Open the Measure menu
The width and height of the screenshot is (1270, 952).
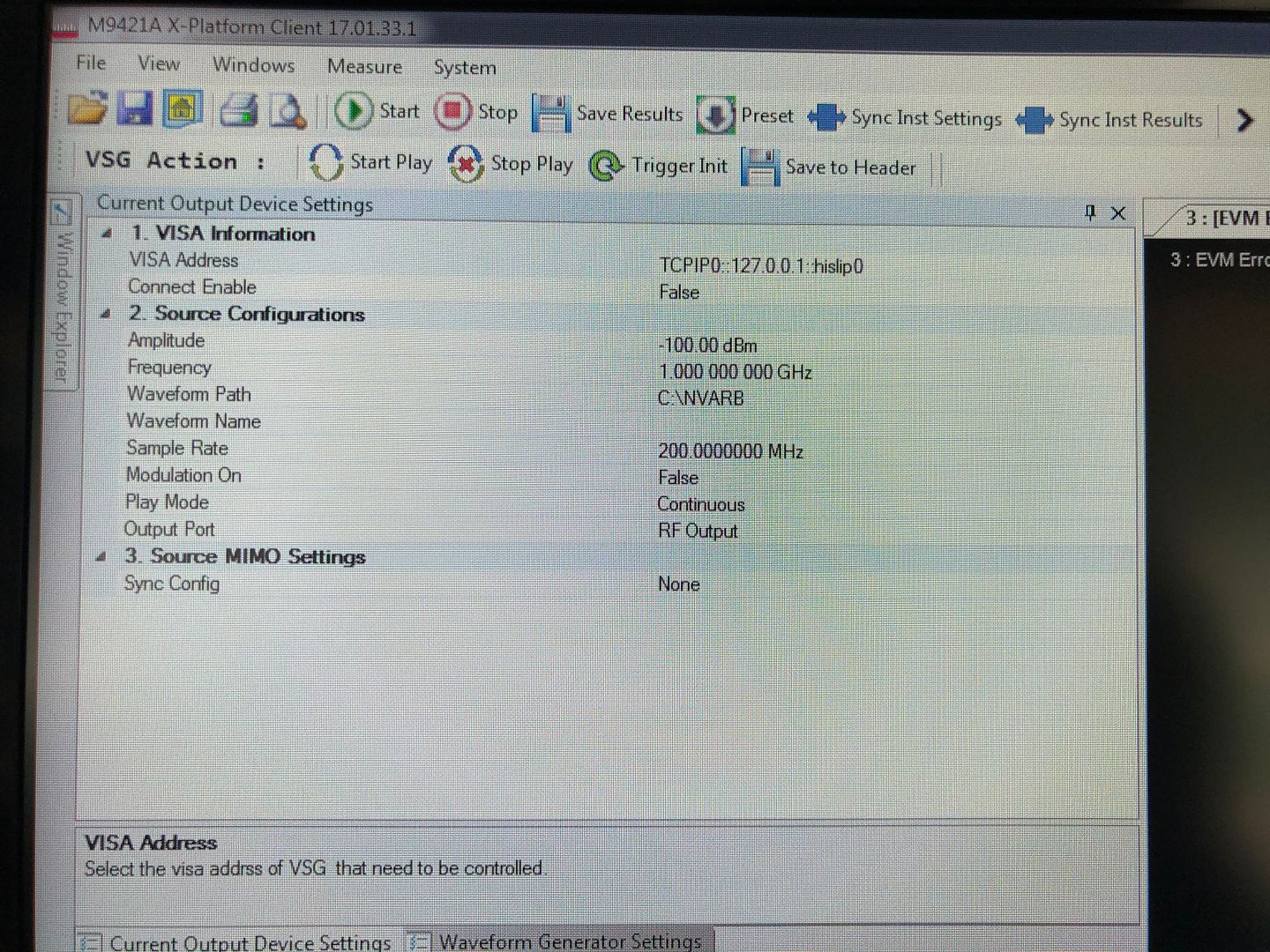pyautogui.click(x=364, y=67)
